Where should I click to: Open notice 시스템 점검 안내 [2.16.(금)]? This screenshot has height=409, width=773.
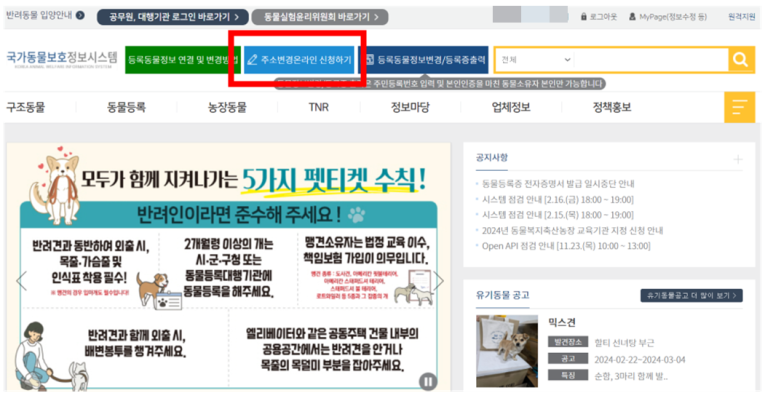pos(558,200)
